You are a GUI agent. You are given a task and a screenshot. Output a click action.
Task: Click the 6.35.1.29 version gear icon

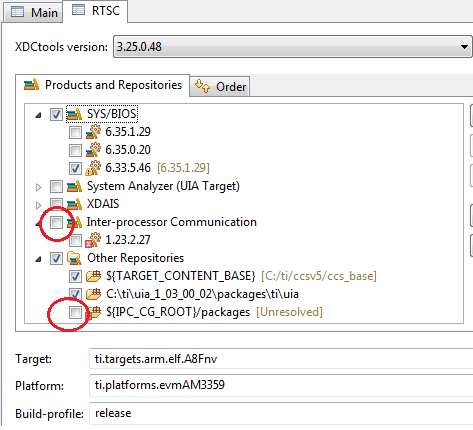click(93, 132)
